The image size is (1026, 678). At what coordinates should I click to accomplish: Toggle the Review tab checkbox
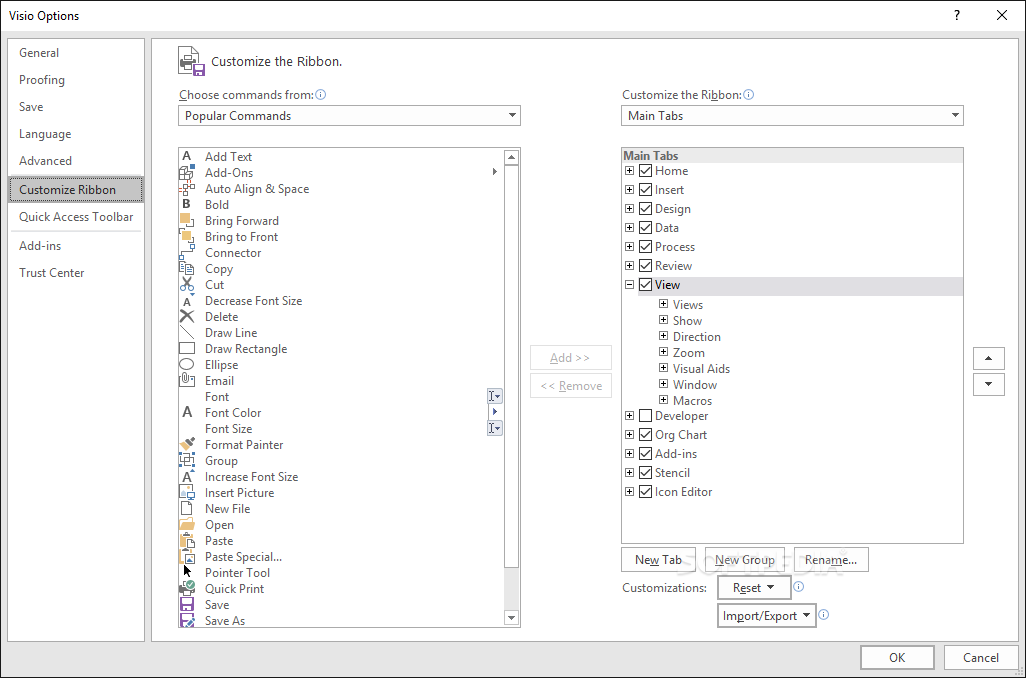(645, 266)
